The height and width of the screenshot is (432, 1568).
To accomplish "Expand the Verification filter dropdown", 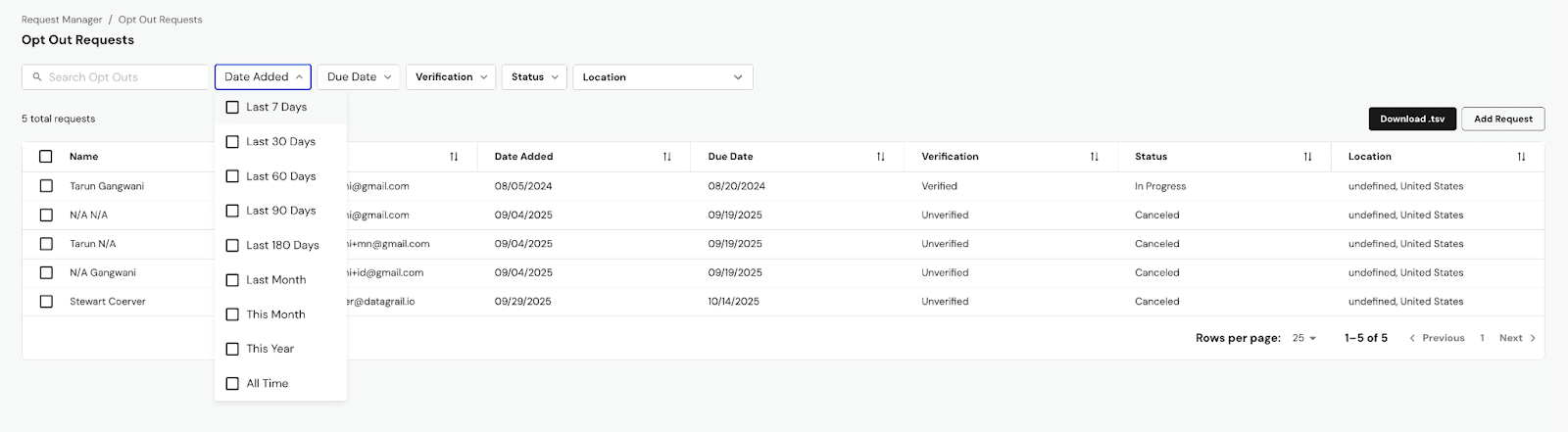I will point(451,77).
